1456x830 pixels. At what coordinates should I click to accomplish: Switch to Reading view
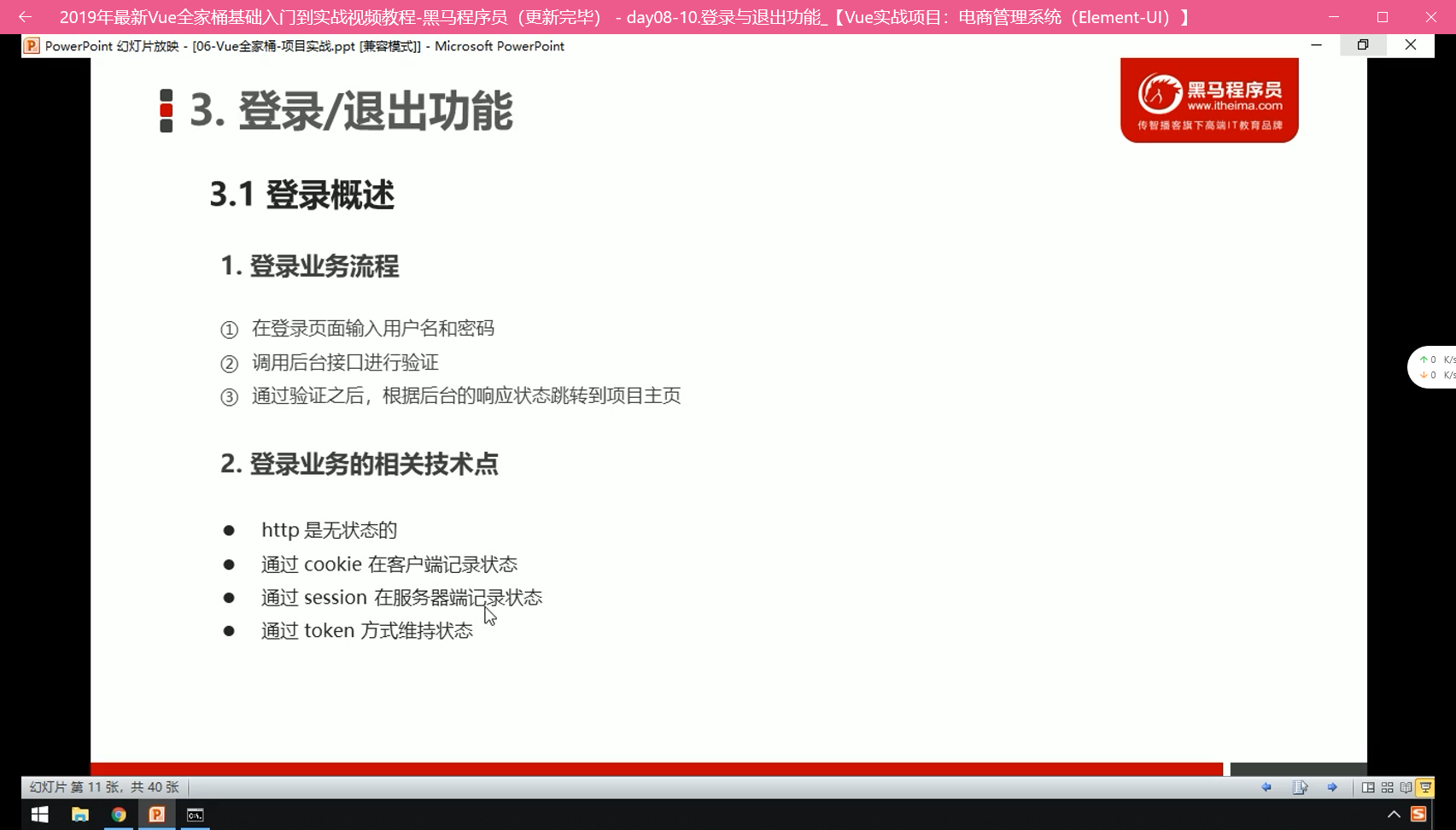coord(1406,787)
